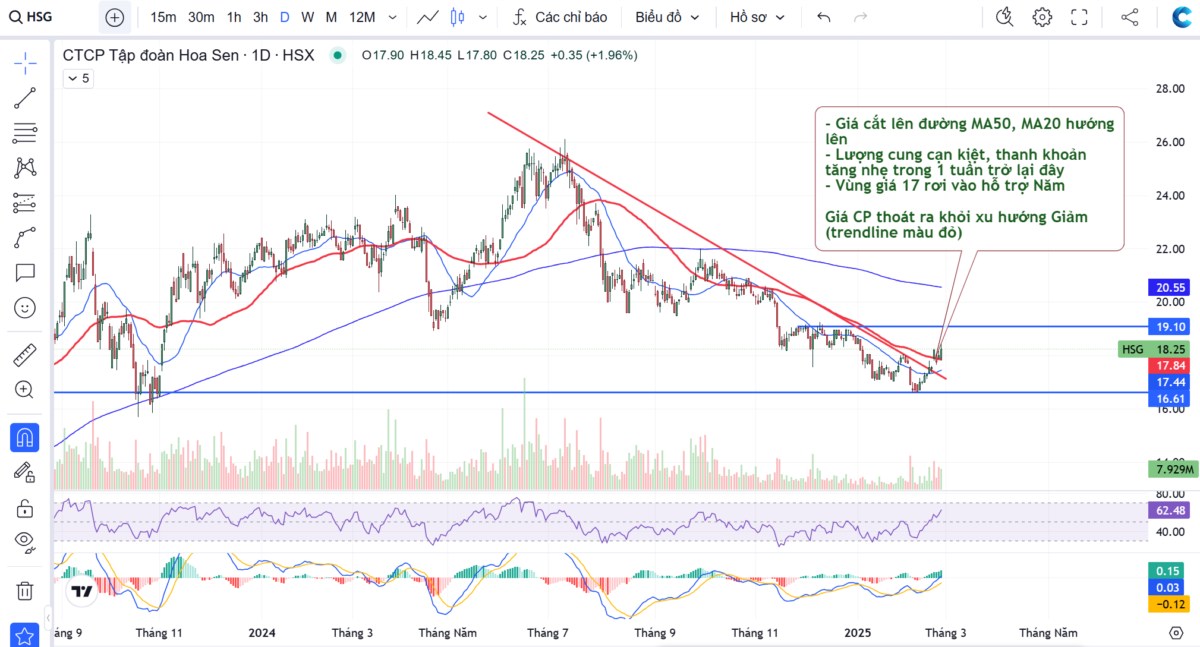Screen dimensions: 1200x647
Task: Open the quick search lightning magnifier
Action: 1005,17
